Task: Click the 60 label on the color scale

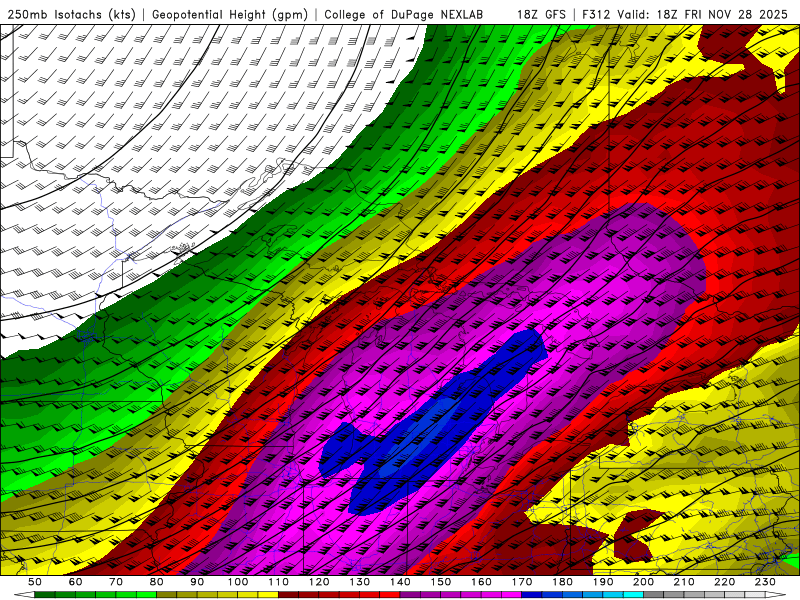Action: [75, 582]
